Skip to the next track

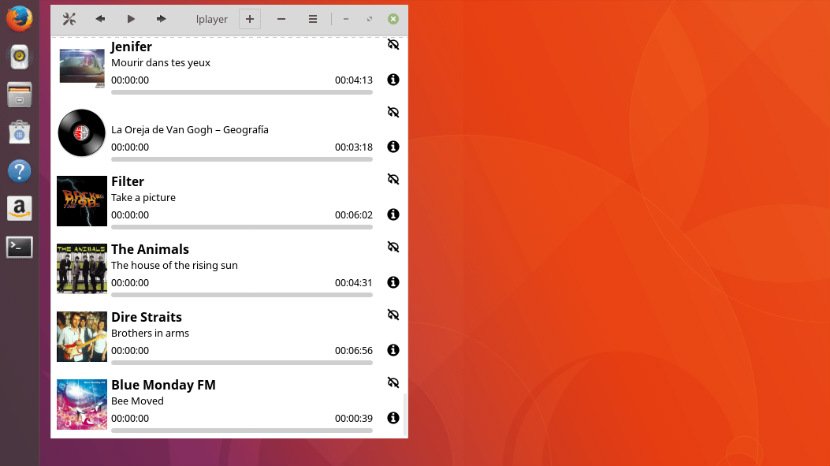click(161, 19)
